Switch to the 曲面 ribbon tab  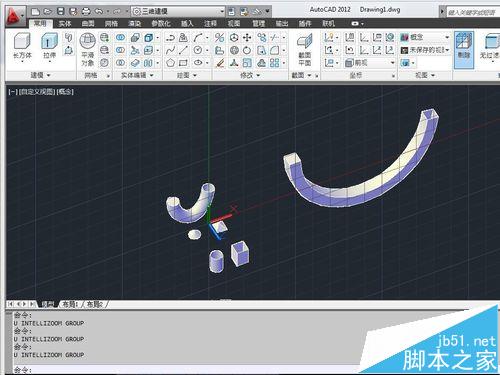[x=88, y=23]
